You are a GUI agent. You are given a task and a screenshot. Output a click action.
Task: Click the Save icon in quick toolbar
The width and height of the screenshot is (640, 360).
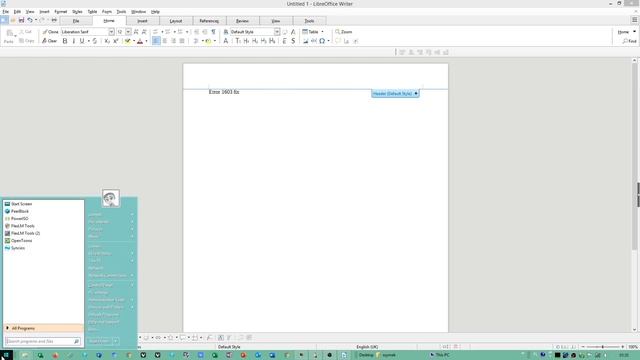pos(21,20)
